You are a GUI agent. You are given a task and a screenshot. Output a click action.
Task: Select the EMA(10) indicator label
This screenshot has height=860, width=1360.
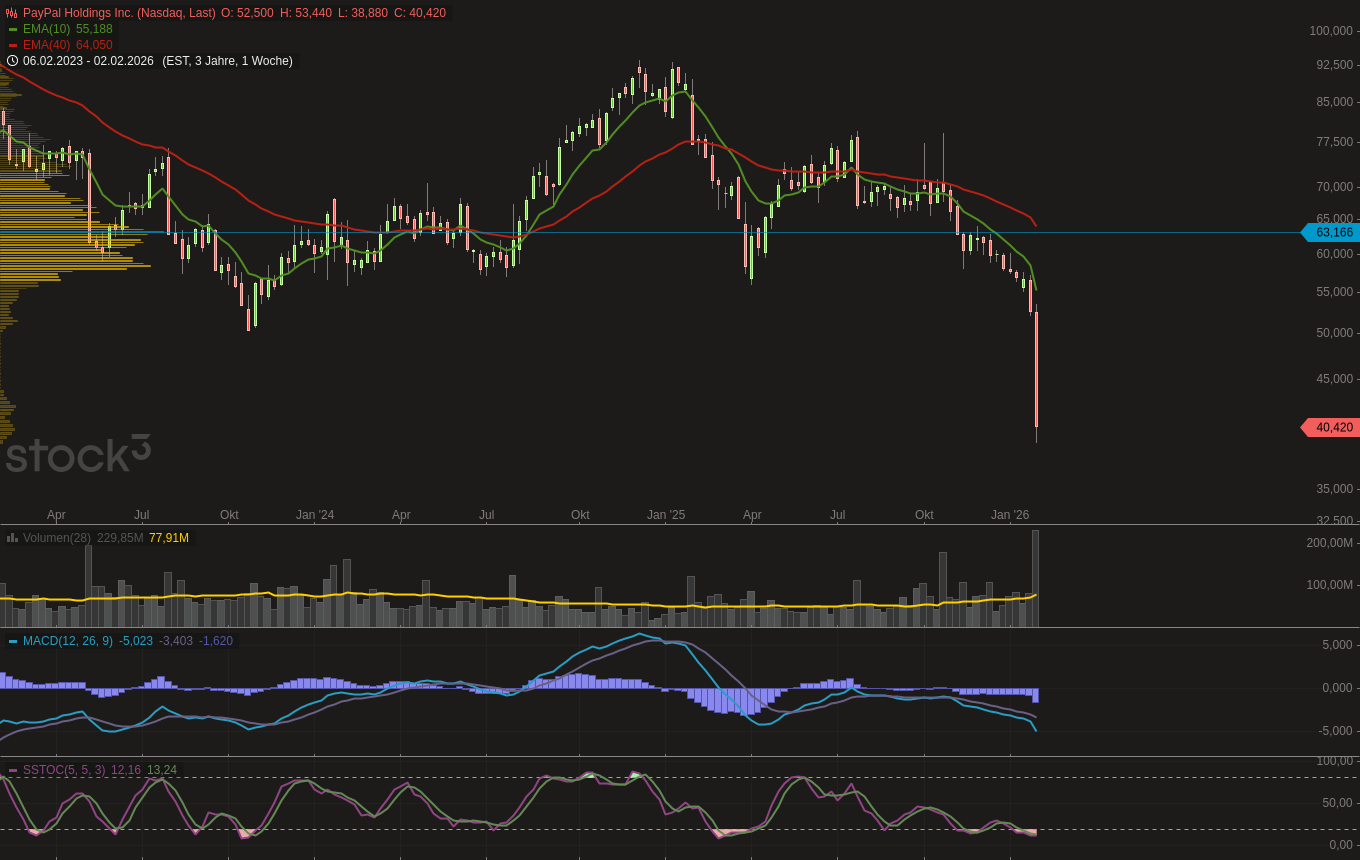[x=46, y=29]
